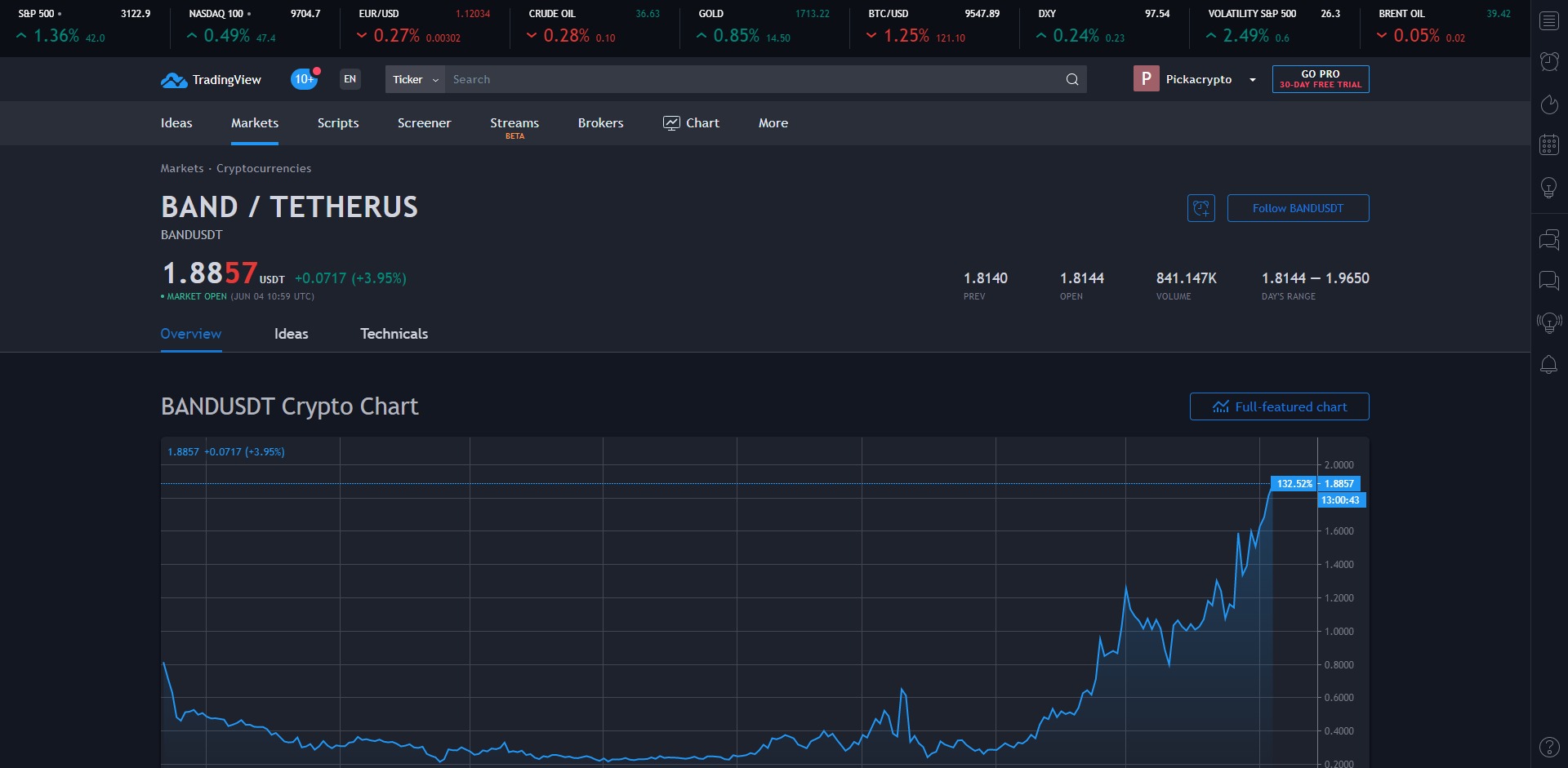Switch to the Overview tab
Screen dimensions: 1568x768
click(191, 334)
